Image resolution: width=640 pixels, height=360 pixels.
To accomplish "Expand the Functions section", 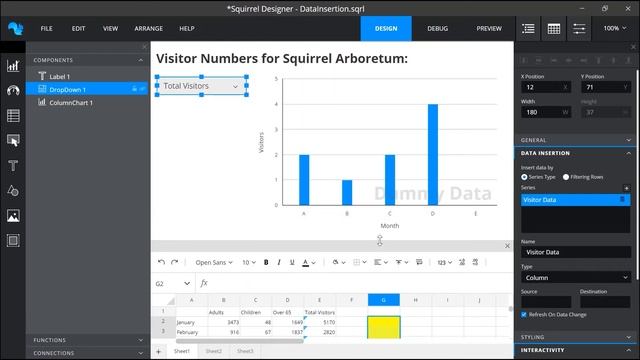I will click(x=140, y=340).
